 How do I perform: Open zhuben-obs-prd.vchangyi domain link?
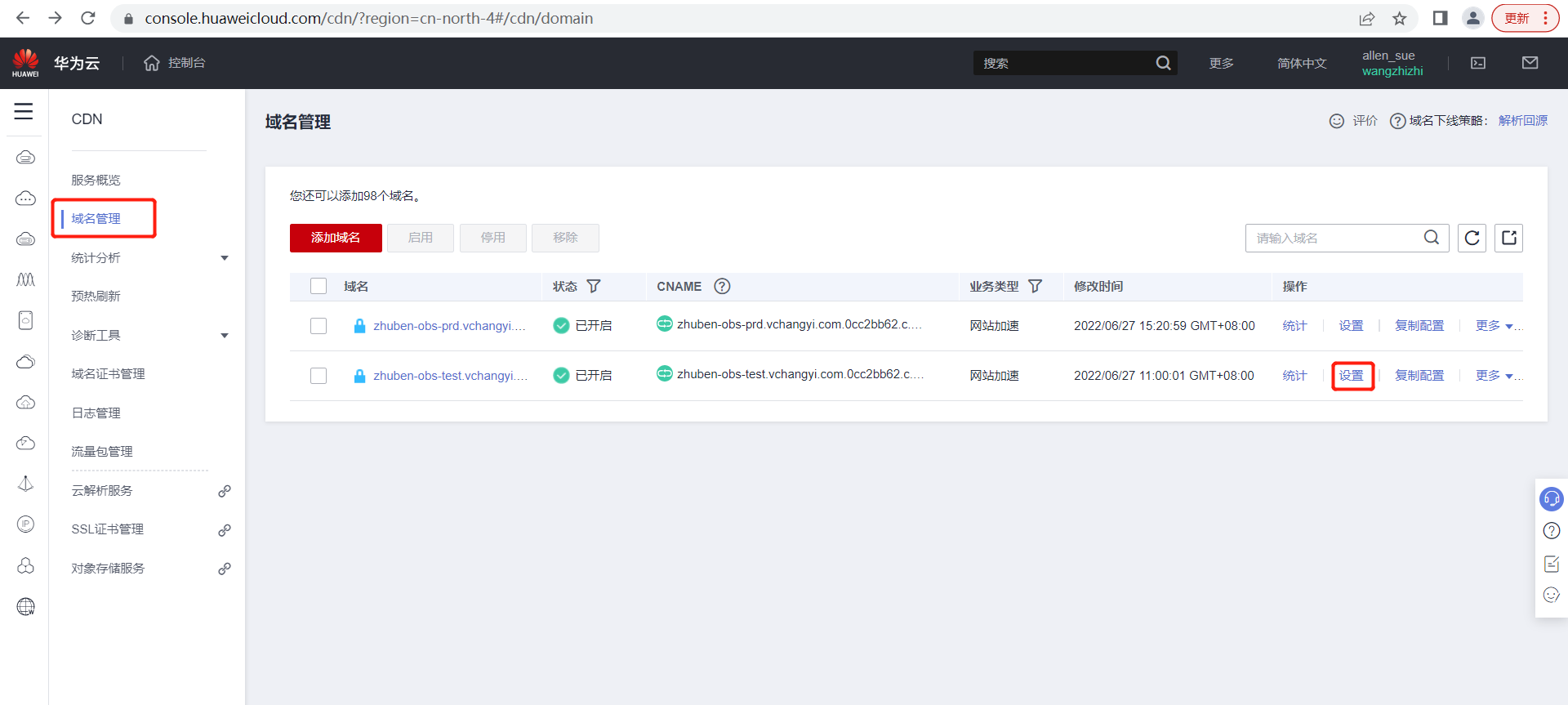pos(449,326)
